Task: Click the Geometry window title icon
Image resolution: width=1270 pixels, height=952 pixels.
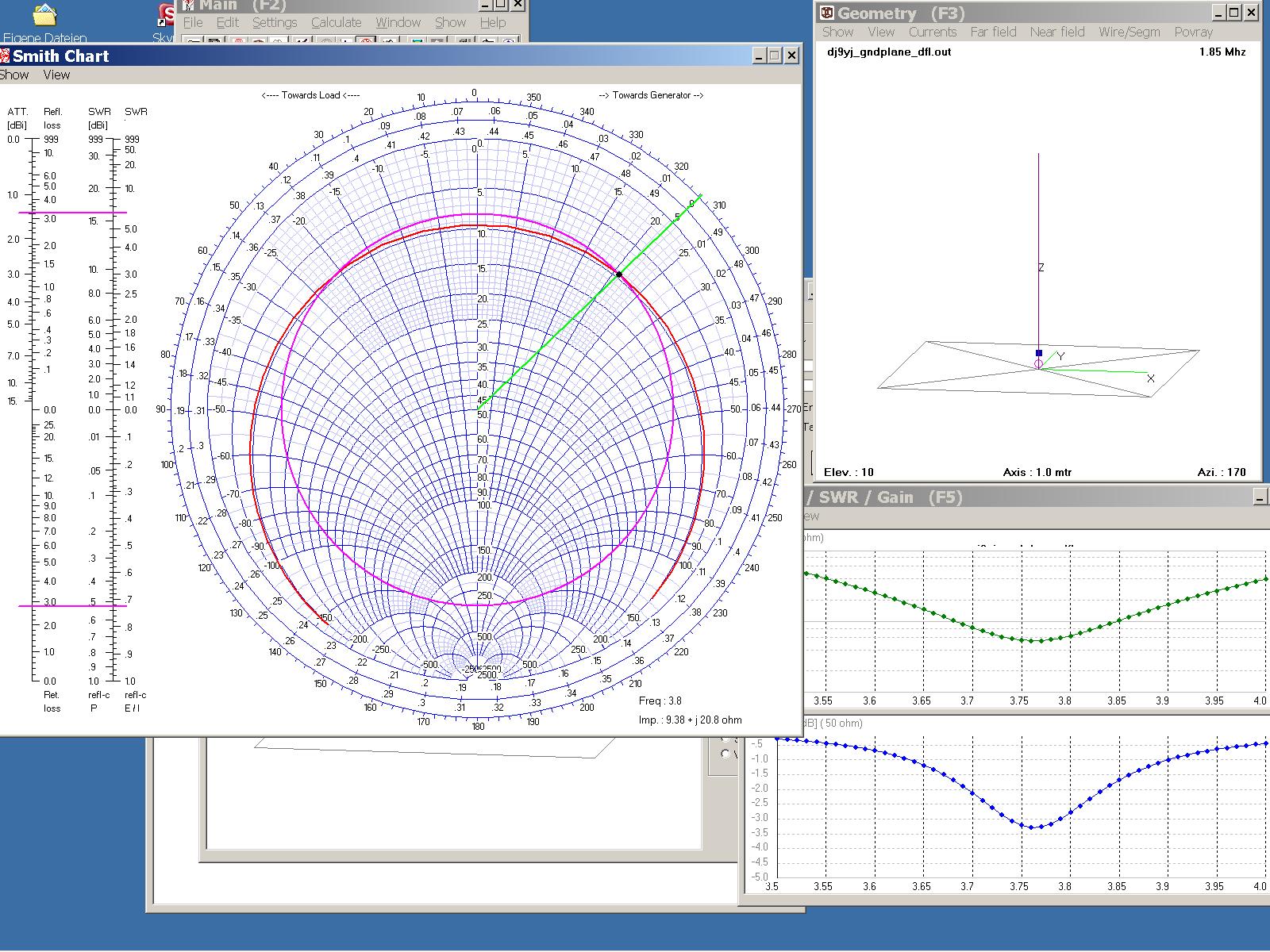Action: click(827, 13)
